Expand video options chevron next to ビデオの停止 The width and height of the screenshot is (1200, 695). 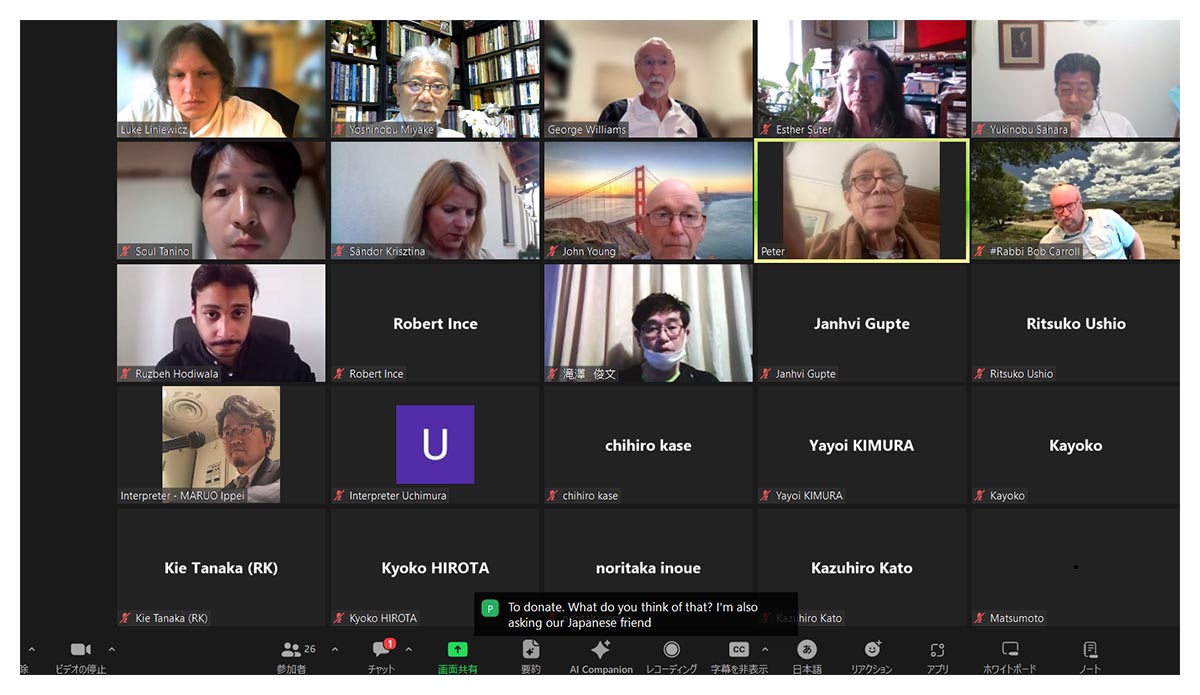(111, 650)
